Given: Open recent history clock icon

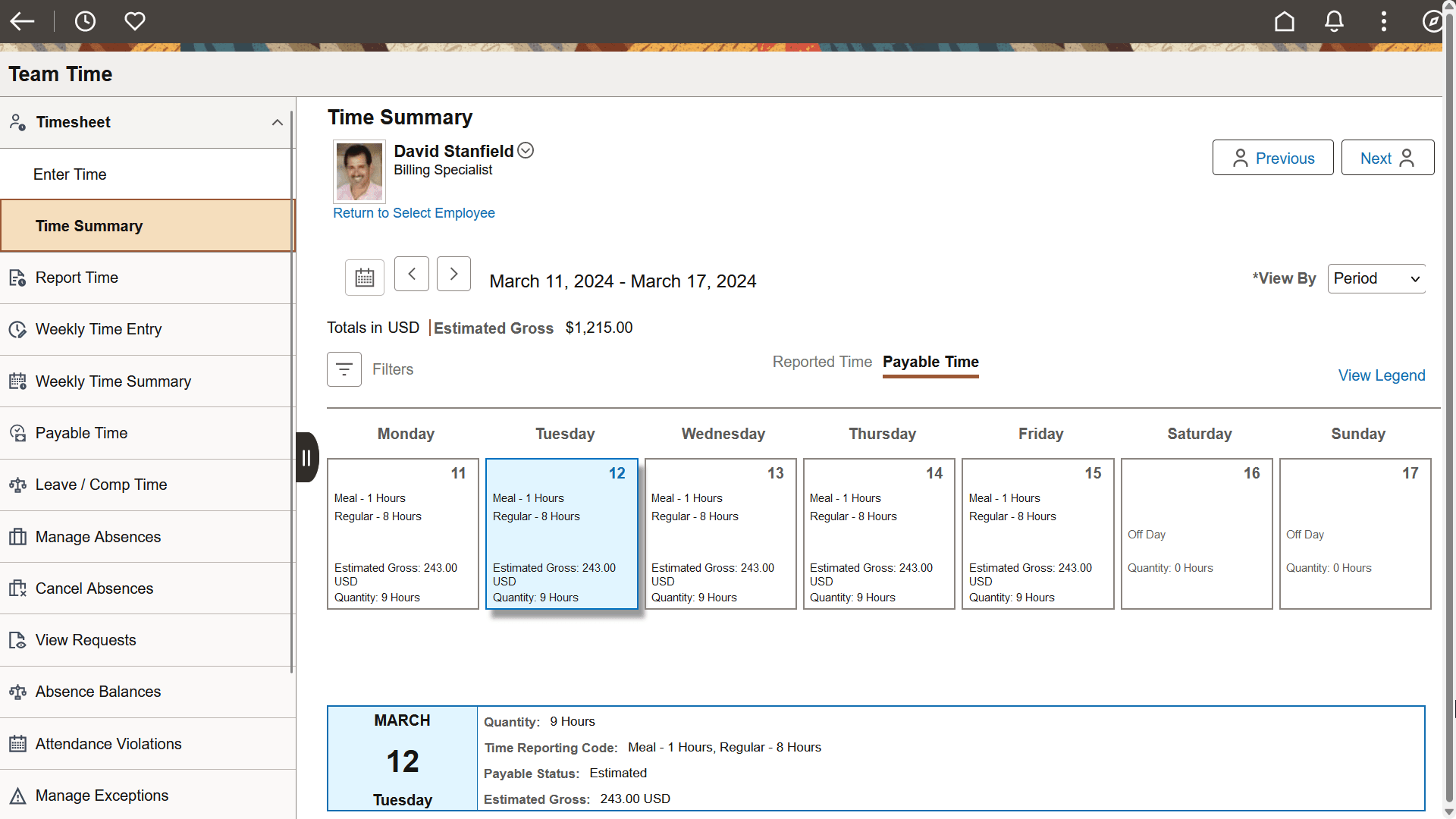Looking at the screenshot, I should click(x=85, y=20).
